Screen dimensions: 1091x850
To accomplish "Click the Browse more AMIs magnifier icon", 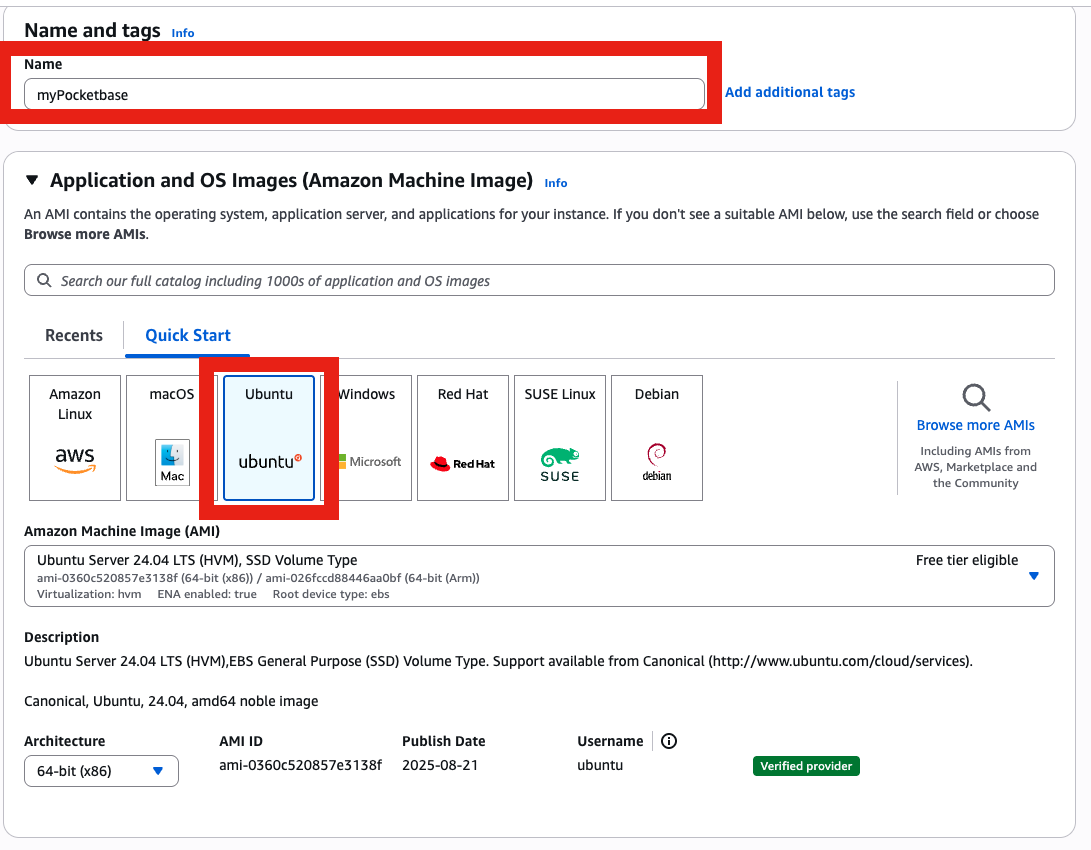I will tap(975, 397).
